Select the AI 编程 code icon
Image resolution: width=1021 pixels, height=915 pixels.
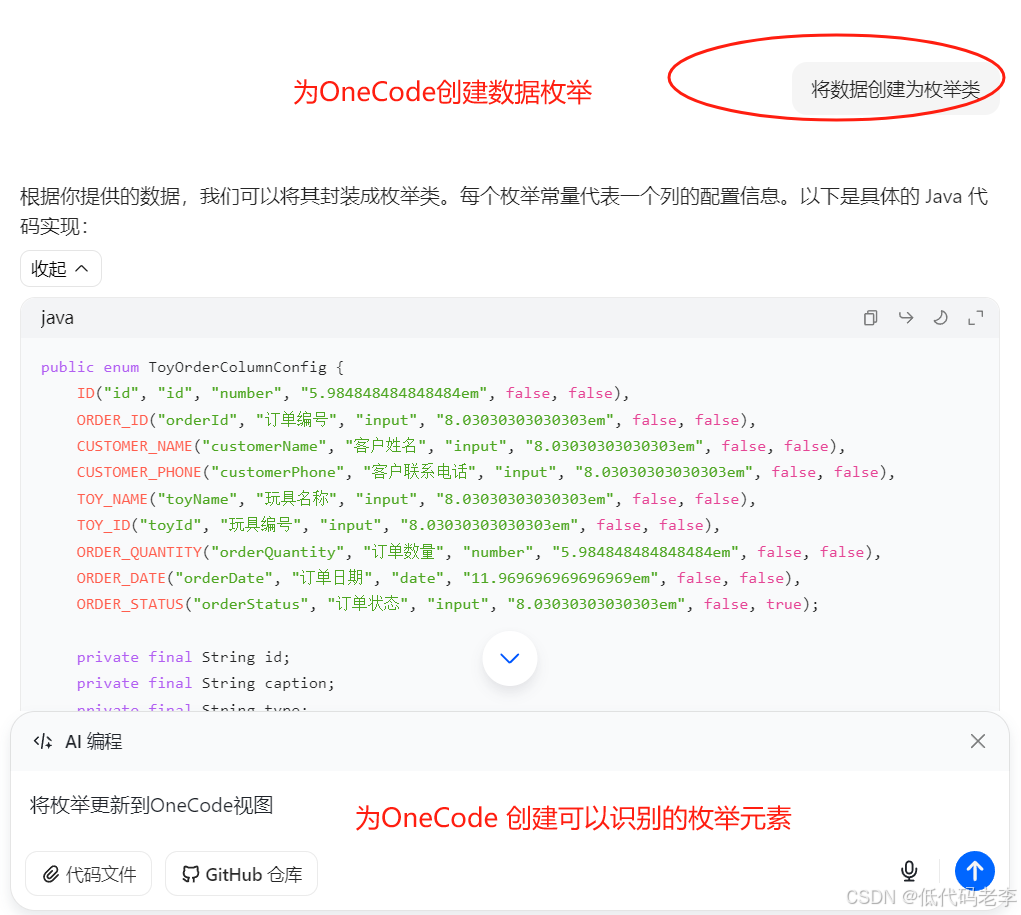pos(42,741)
